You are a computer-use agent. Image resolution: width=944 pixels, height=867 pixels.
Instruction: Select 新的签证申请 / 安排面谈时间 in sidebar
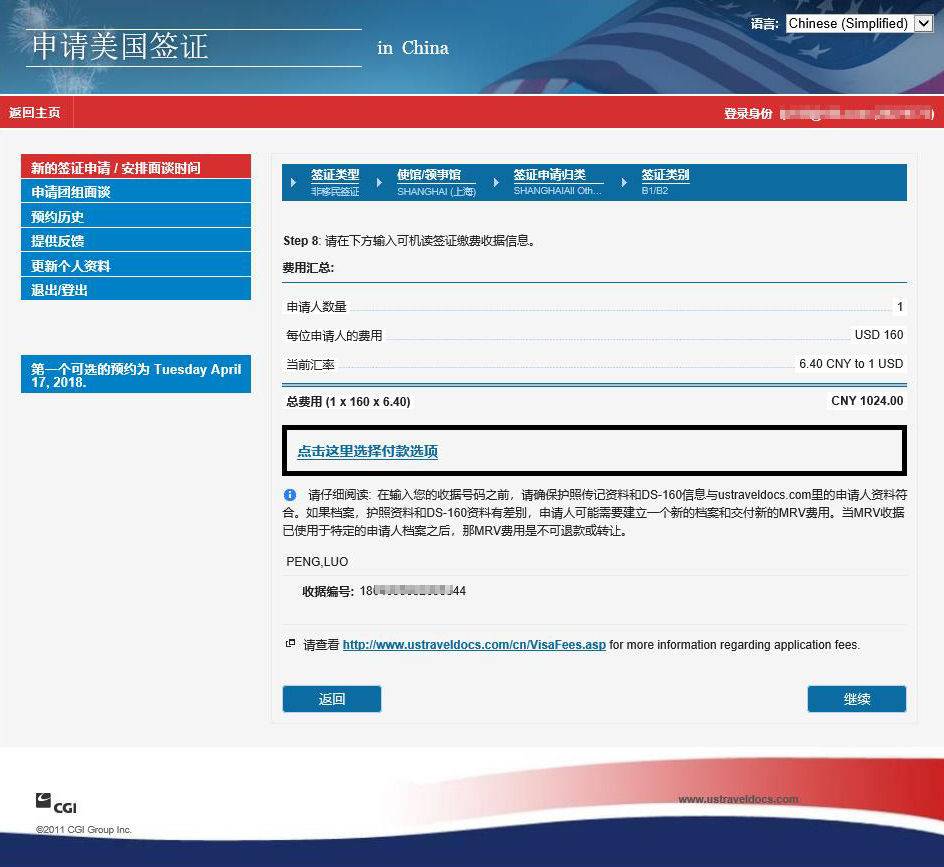[x=115, y=168]
